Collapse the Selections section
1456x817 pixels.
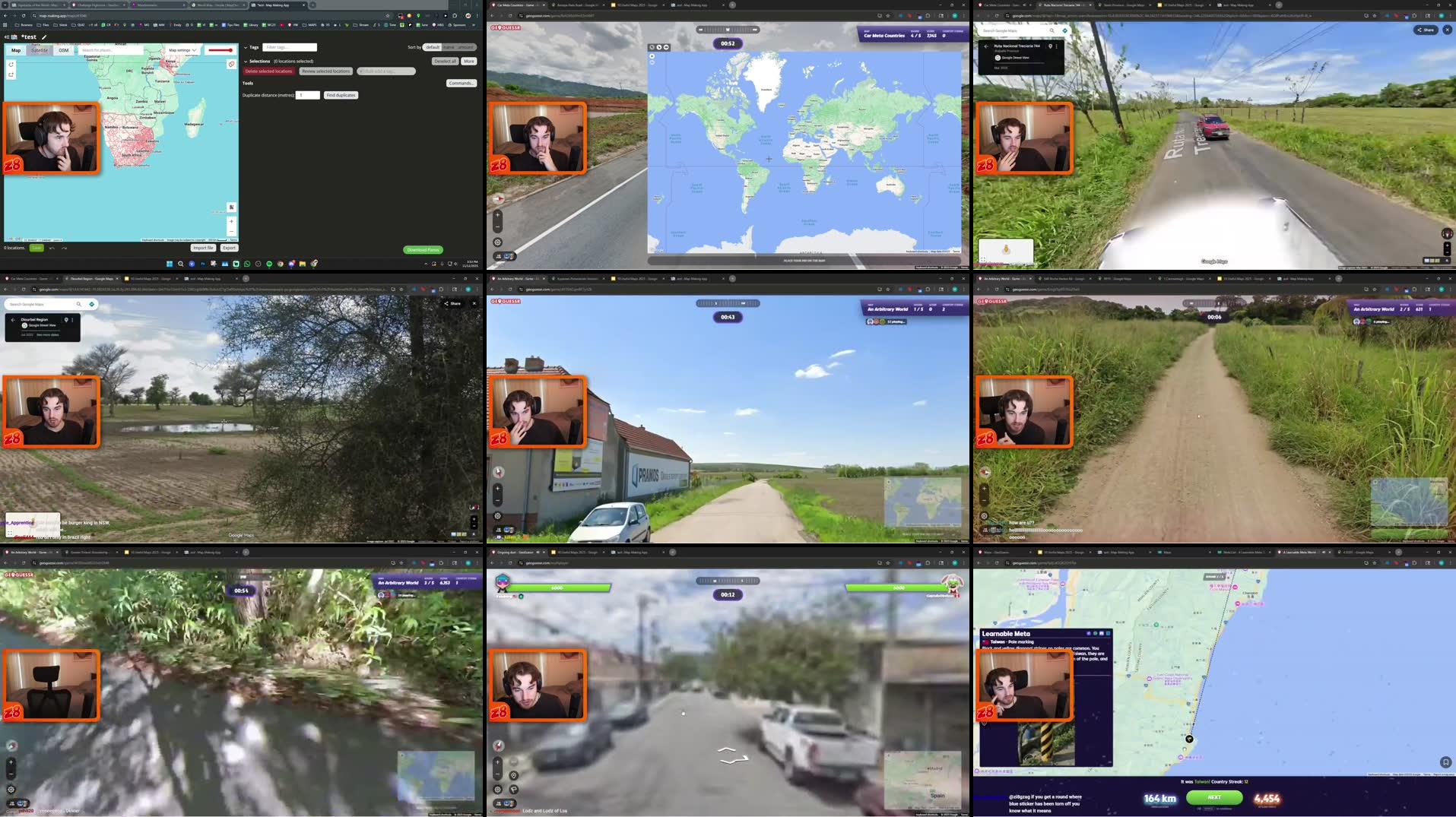point(246,61)
